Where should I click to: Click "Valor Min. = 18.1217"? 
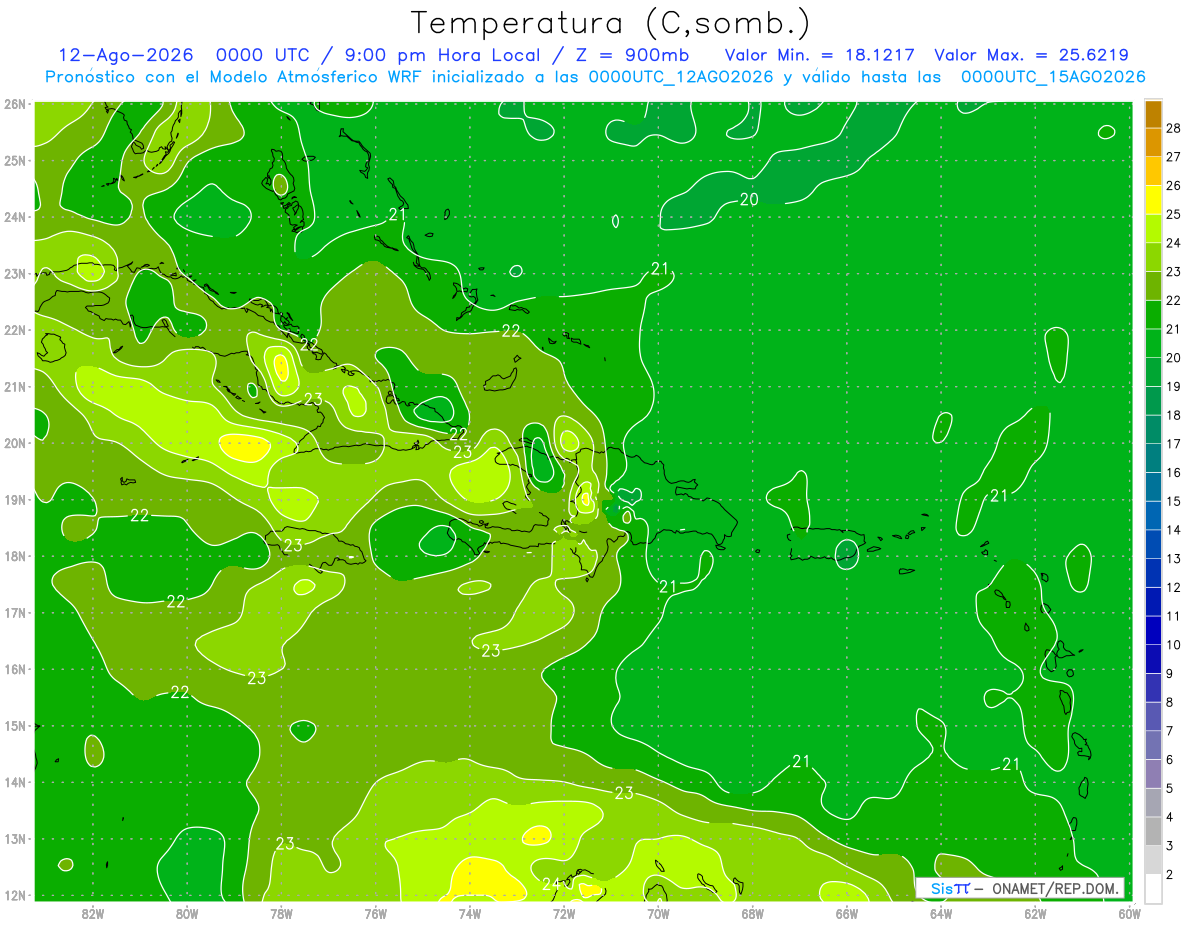pyautogui.click(x=819, y=55)
